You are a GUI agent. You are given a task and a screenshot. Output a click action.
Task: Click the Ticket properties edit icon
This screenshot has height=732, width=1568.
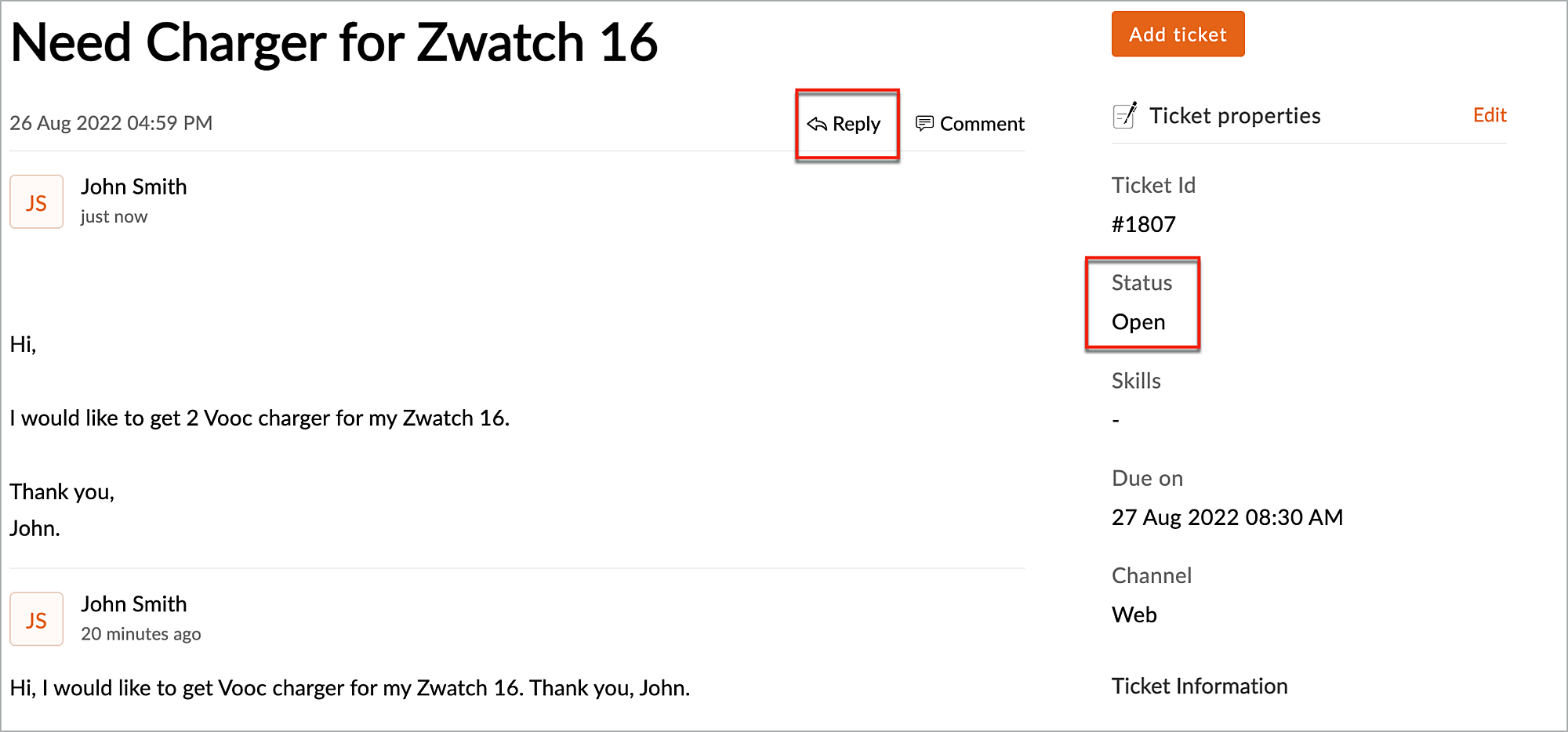(1125, 115)
